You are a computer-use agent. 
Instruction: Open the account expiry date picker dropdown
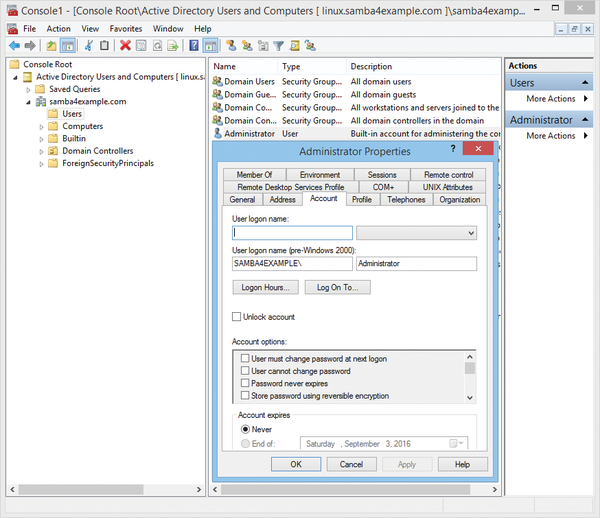click(x=457, y=443)
